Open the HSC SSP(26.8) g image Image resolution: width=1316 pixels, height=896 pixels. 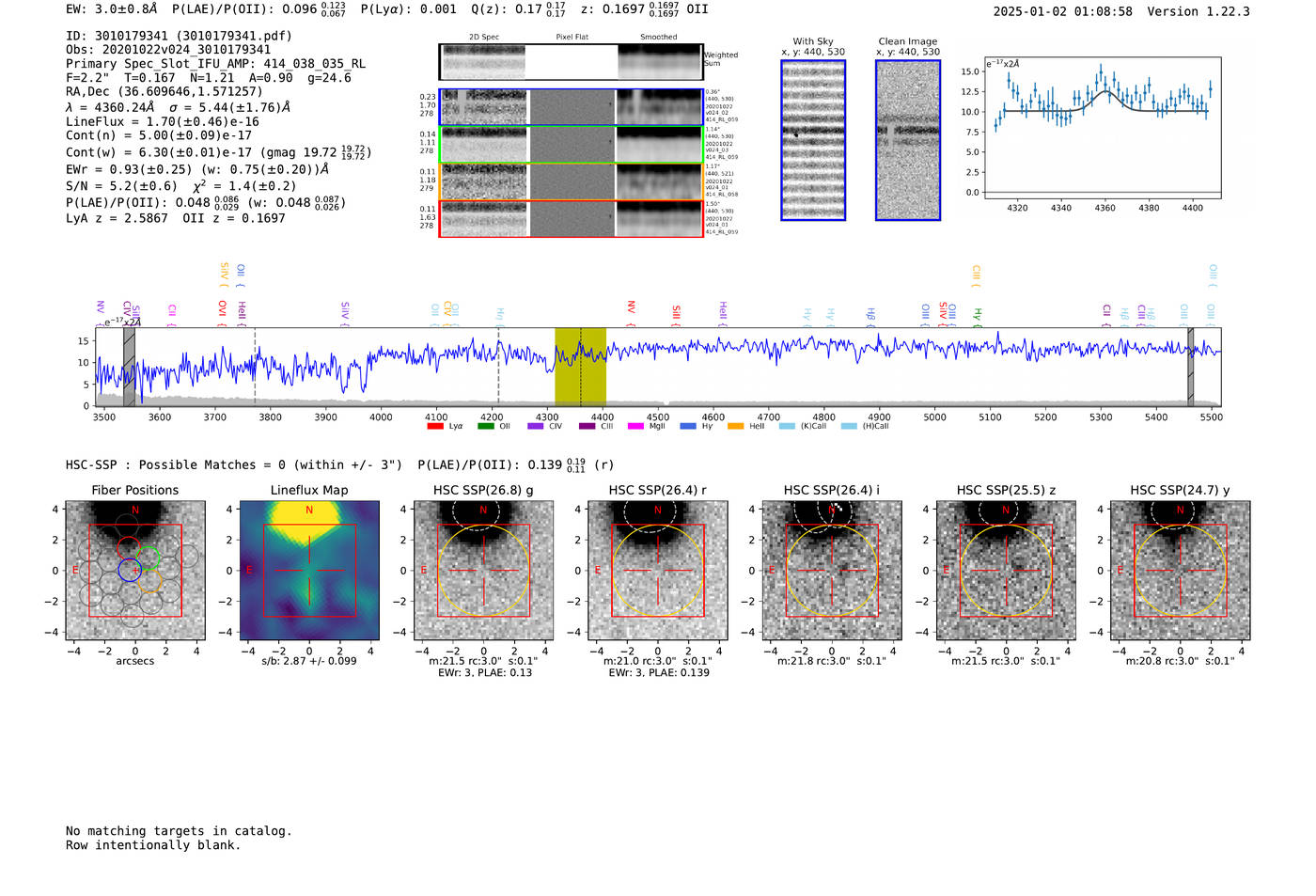click(x=483, y=571)
